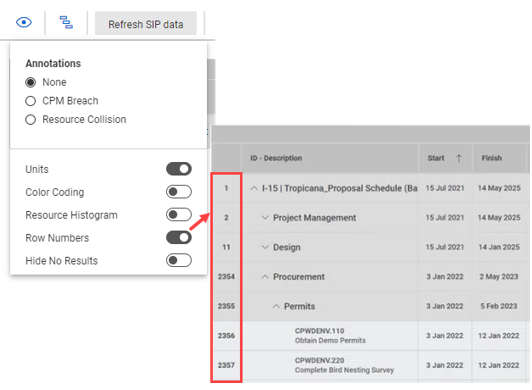
Task: Turn off the Units toggle
Action: (179, 169)
